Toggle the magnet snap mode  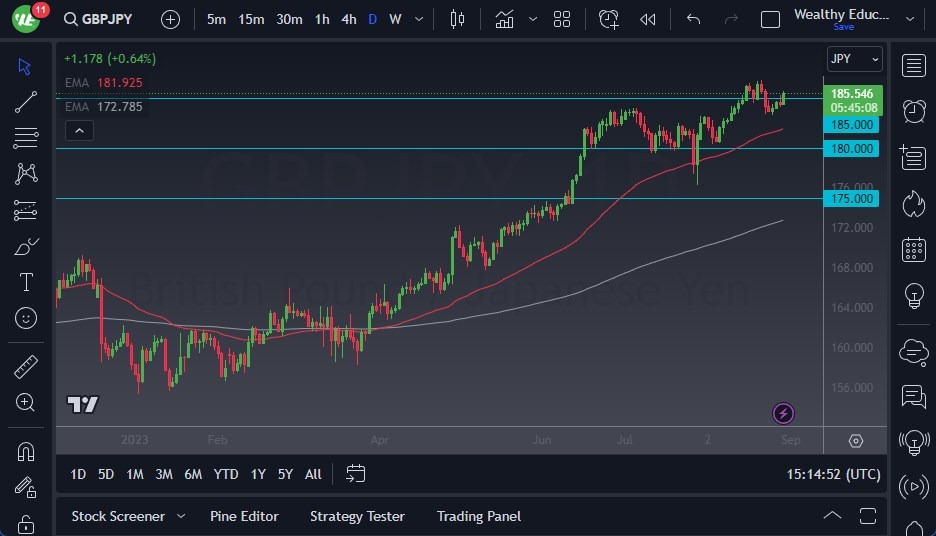(x=26, y=451)
